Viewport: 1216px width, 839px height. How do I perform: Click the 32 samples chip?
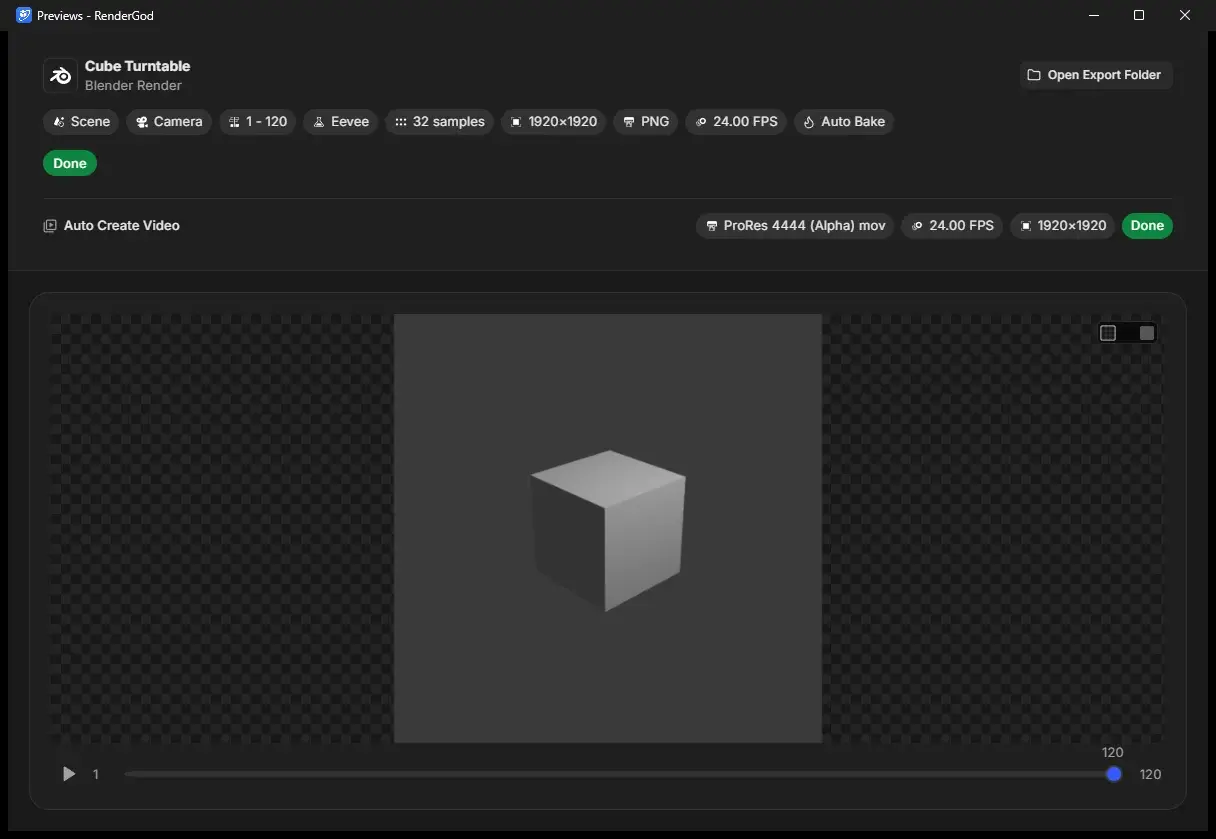coord(439,122)
